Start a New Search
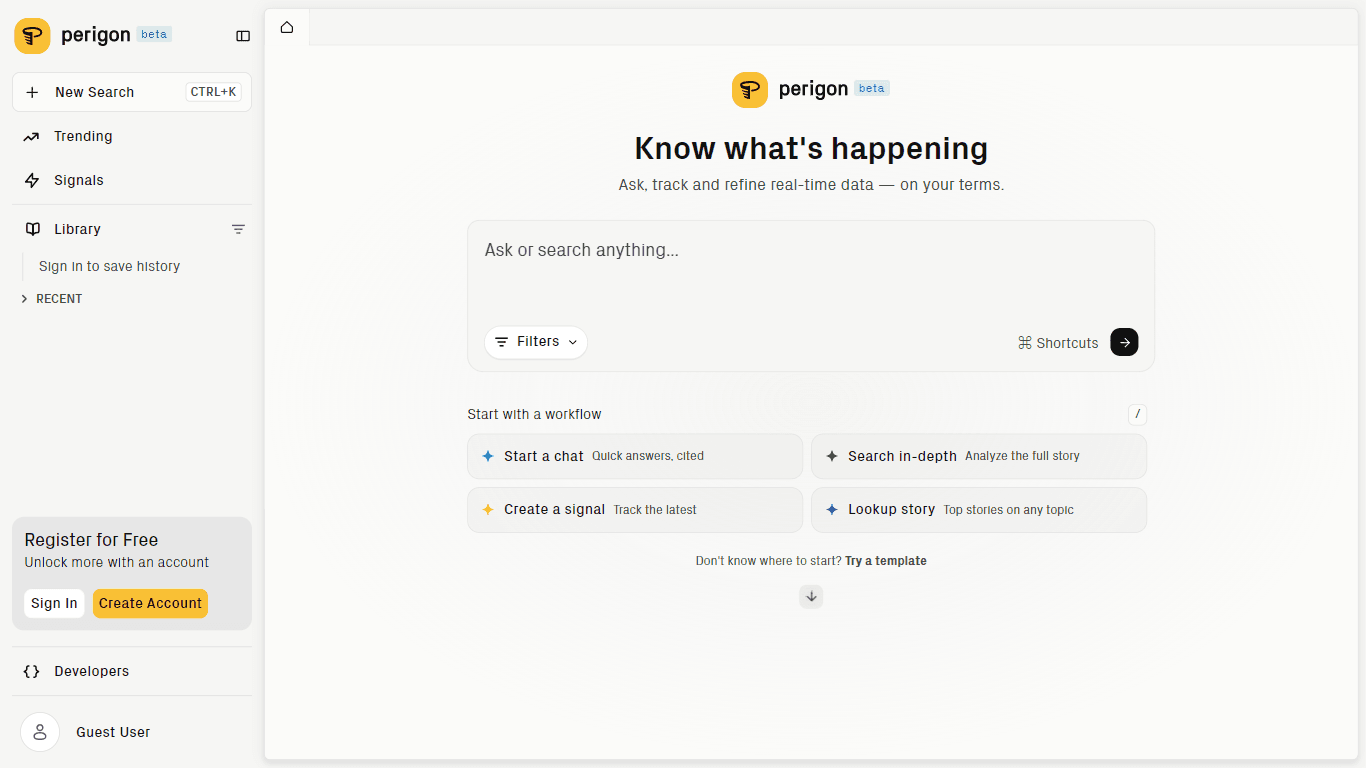This screenshot has height=768, width=1366. click(132, 92)
